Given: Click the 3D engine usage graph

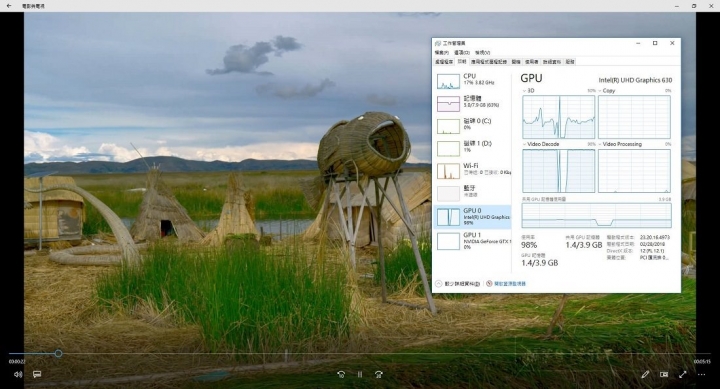Looking at the screenshot, I should coord(558,117).
